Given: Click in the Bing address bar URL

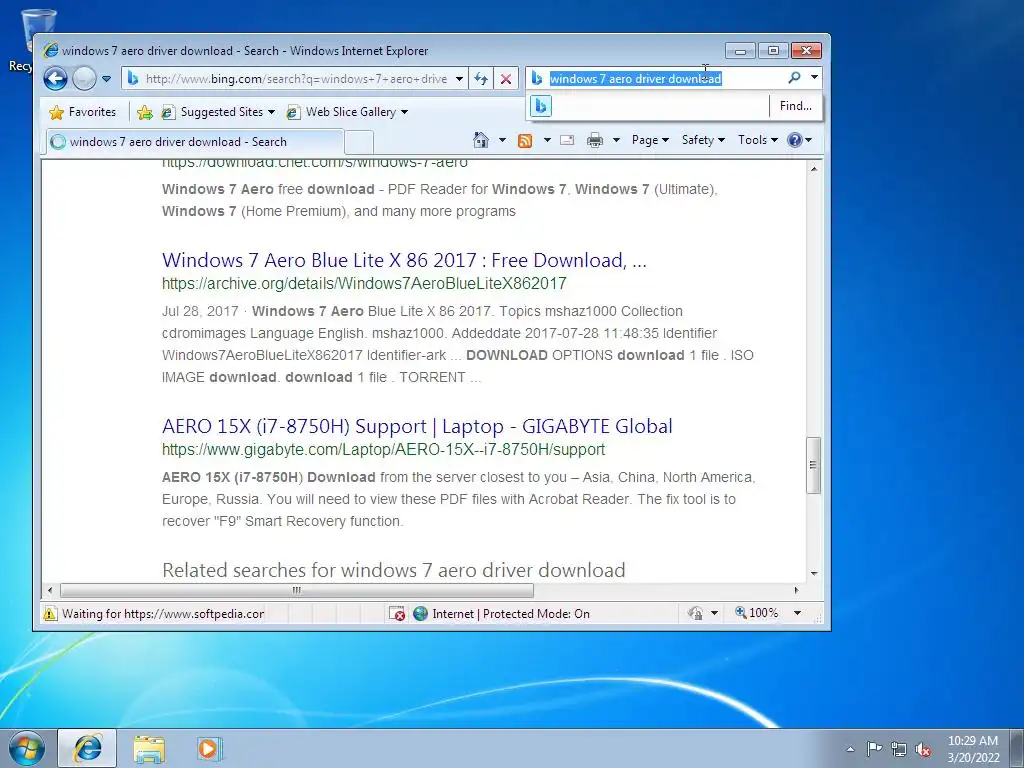Looking at the screenshot, I should click(x=296, y=79).
